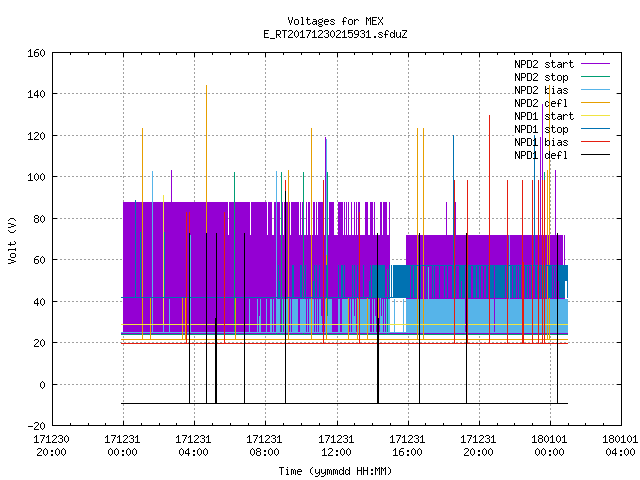
Task: Click the 171231 16:00 time tick label
Action: (x=407, y=446)
